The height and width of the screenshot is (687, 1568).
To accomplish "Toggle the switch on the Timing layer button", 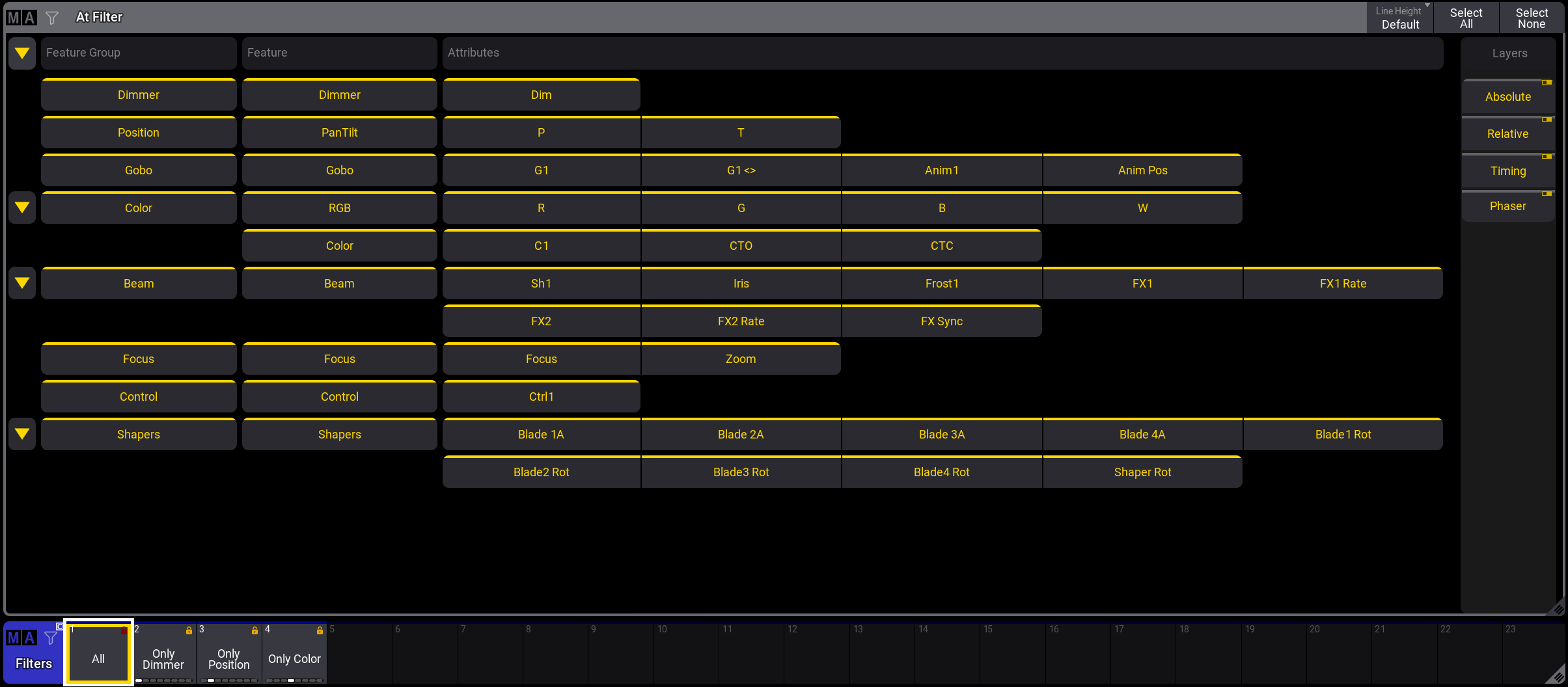I will 1546,156.
